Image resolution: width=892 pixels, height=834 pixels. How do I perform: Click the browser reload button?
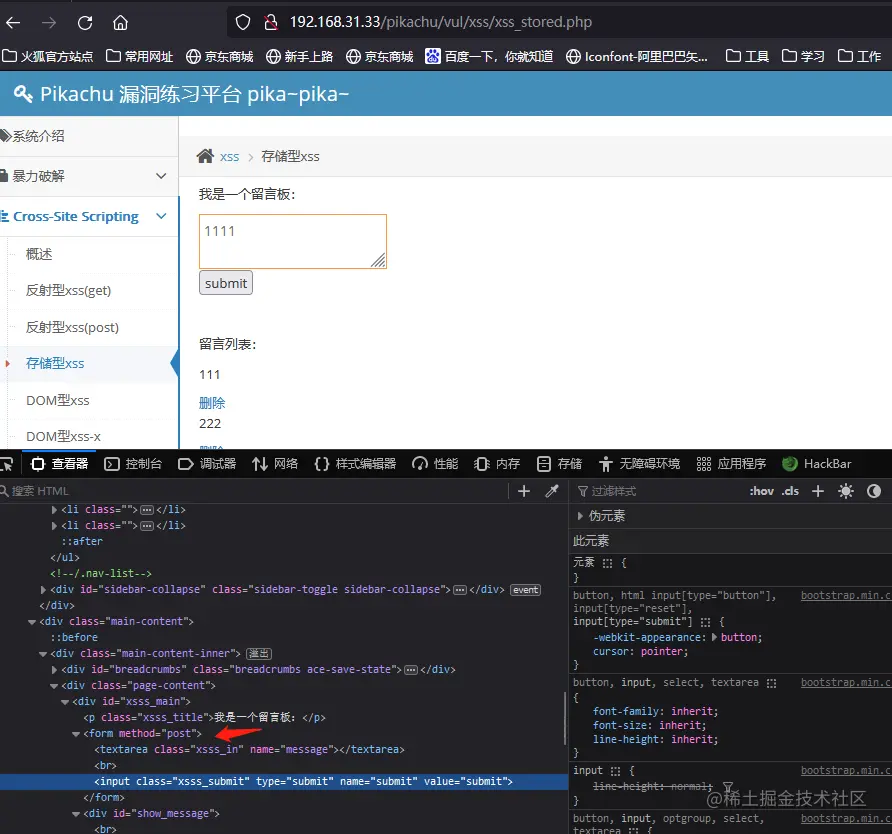(85, 22)
